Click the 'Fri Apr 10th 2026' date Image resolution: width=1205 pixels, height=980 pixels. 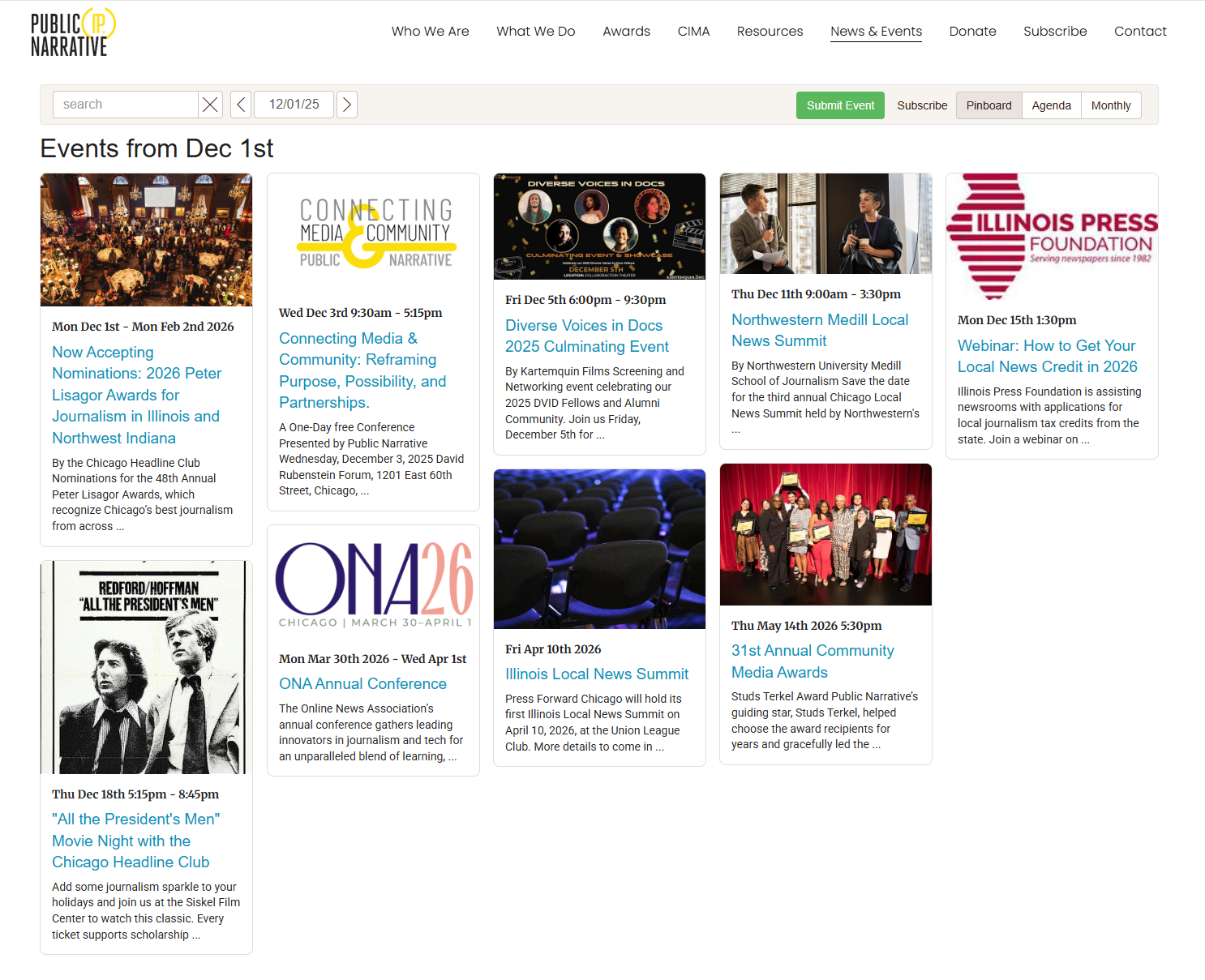pyautogui.click(x=553, y=649)
